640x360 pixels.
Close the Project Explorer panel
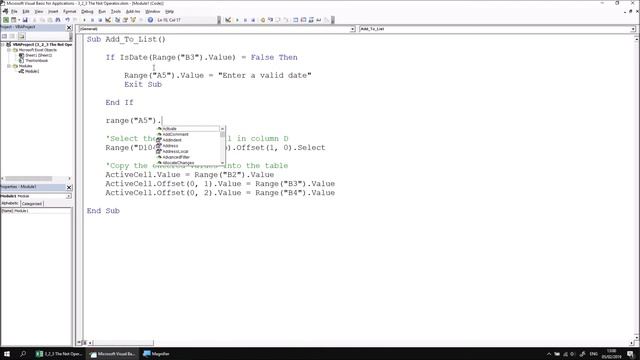(69, 27)
